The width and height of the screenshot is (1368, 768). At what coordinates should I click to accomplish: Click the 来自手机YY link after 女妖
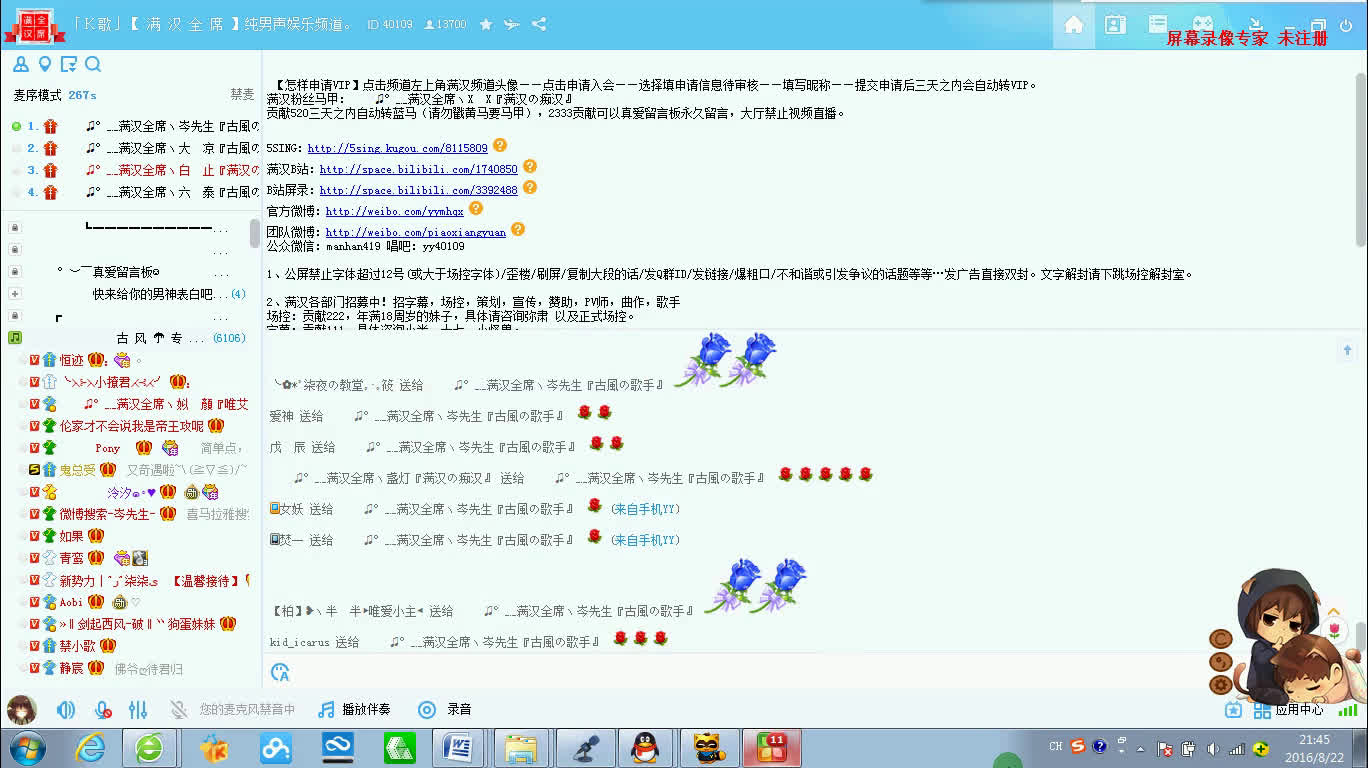646,509
